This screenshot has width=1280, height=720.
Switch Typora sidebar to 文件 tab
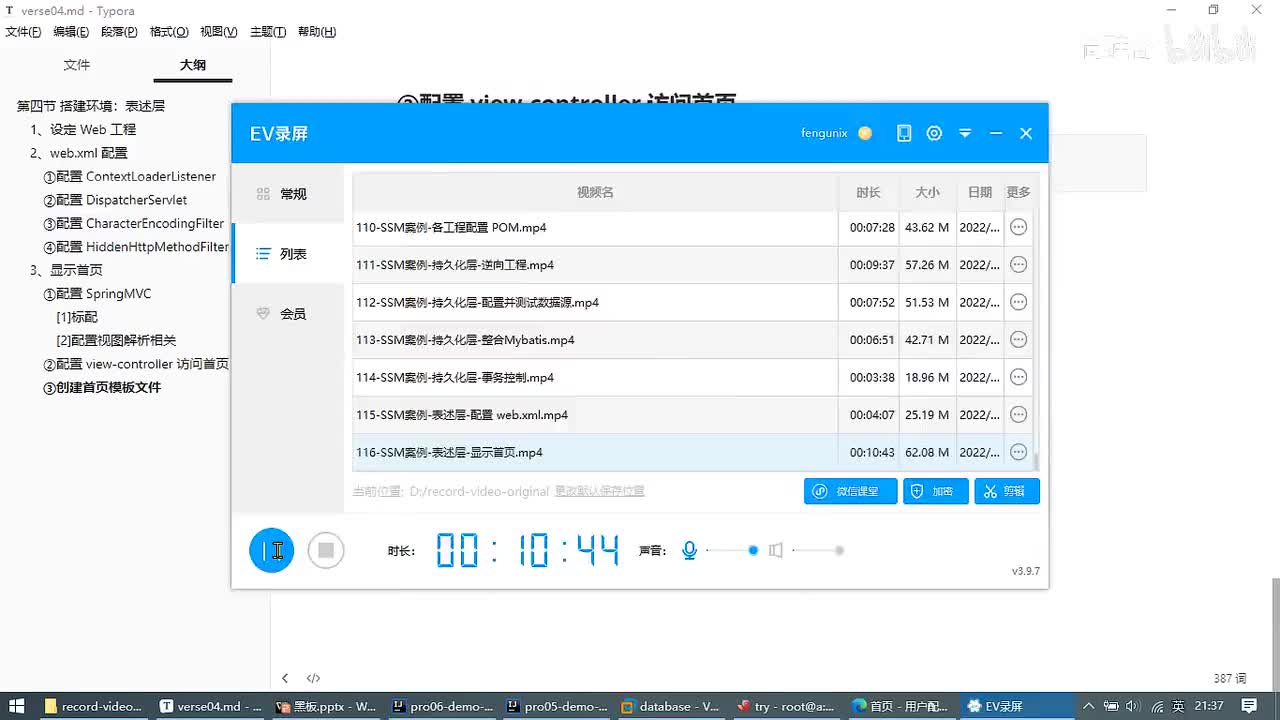click(77, 65)
